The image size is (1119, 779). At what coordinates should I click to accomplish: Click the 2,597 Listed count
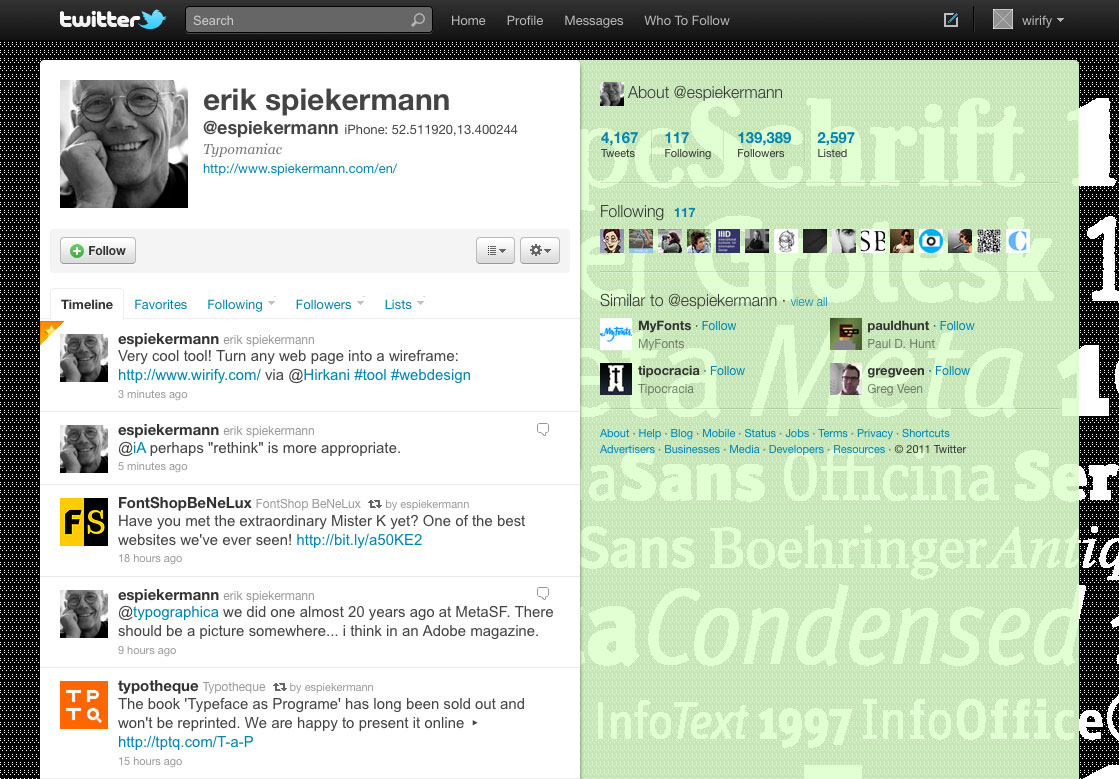pyautogui.click(x=836, y=143)
